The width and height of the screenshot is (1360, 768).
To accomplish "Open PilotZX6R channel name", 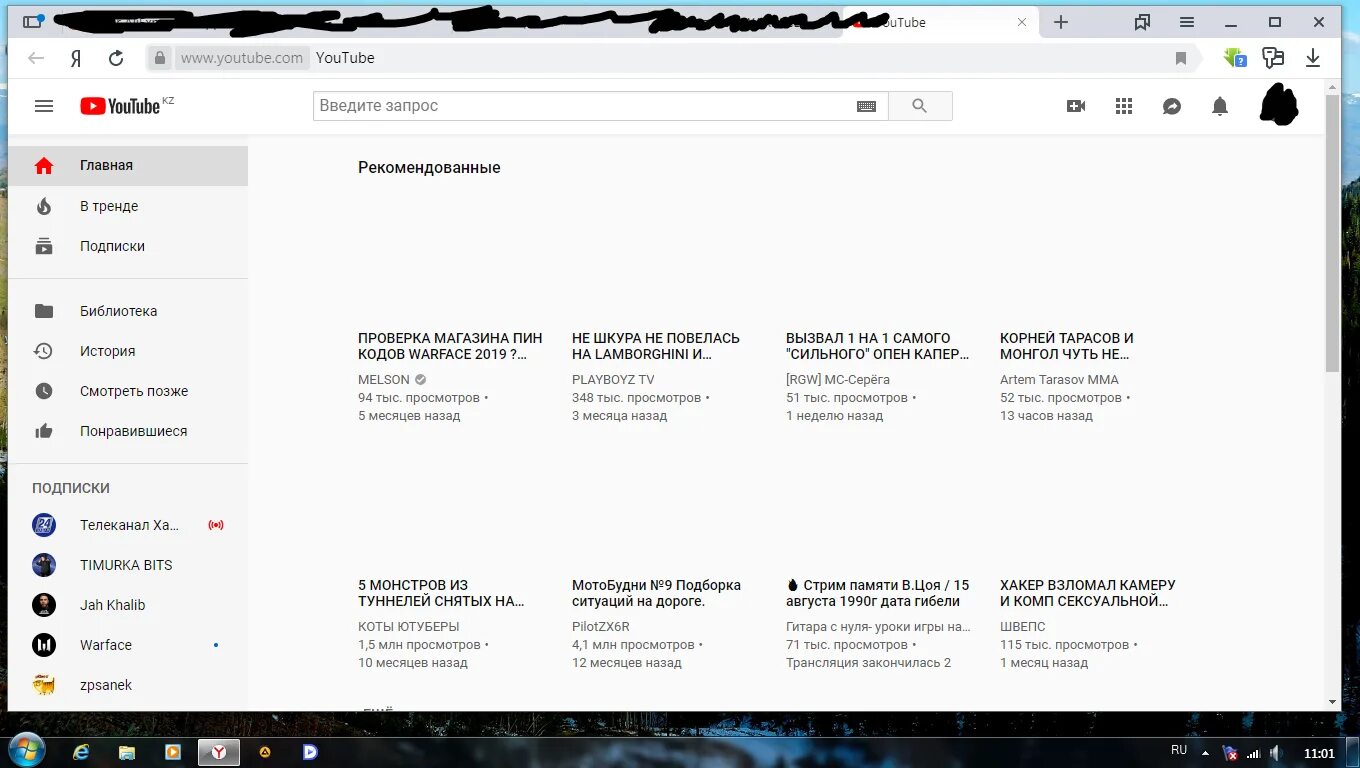I will tap(601, 627).
